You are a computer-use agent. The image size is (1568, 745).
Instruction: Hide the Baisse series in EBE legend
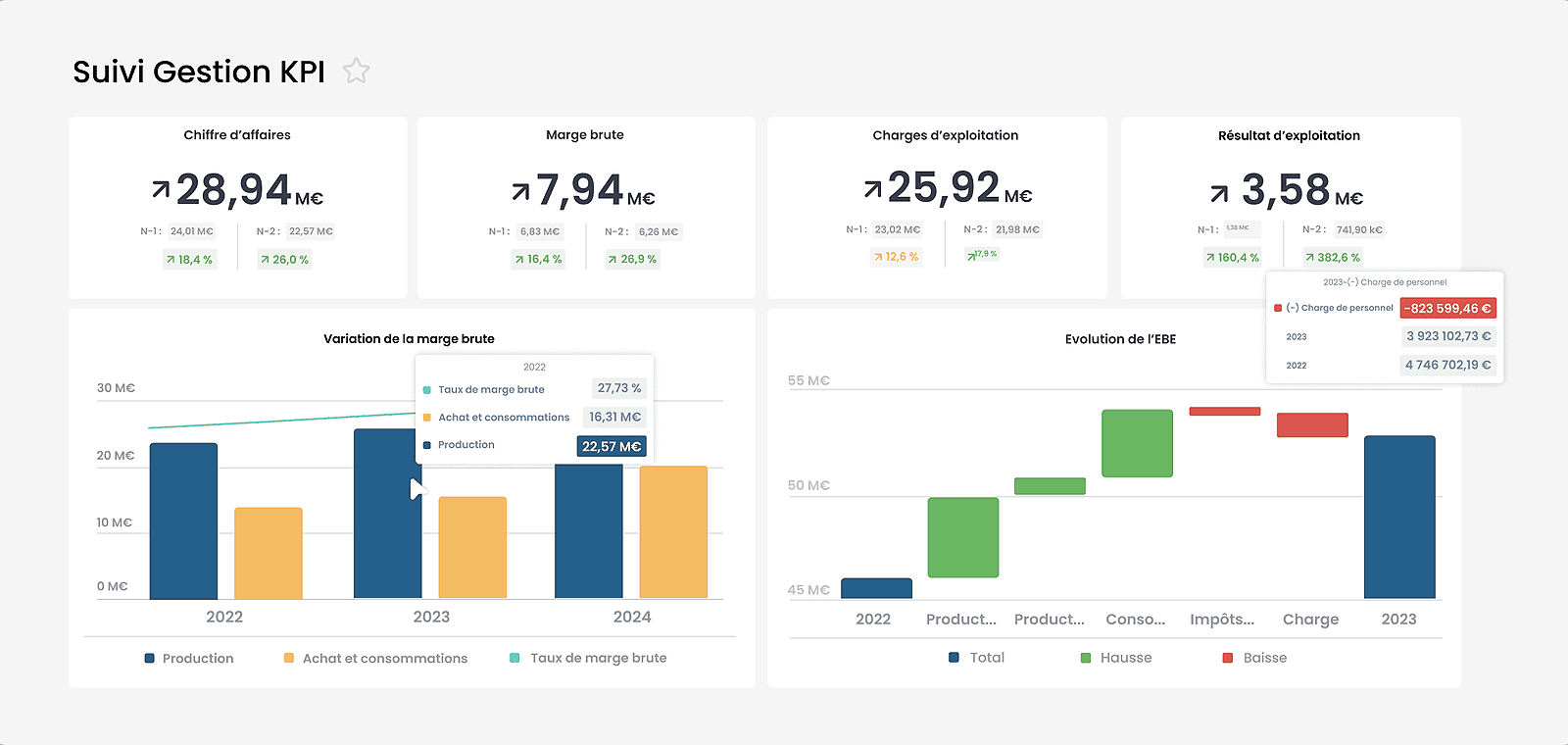pos(1254,658)
